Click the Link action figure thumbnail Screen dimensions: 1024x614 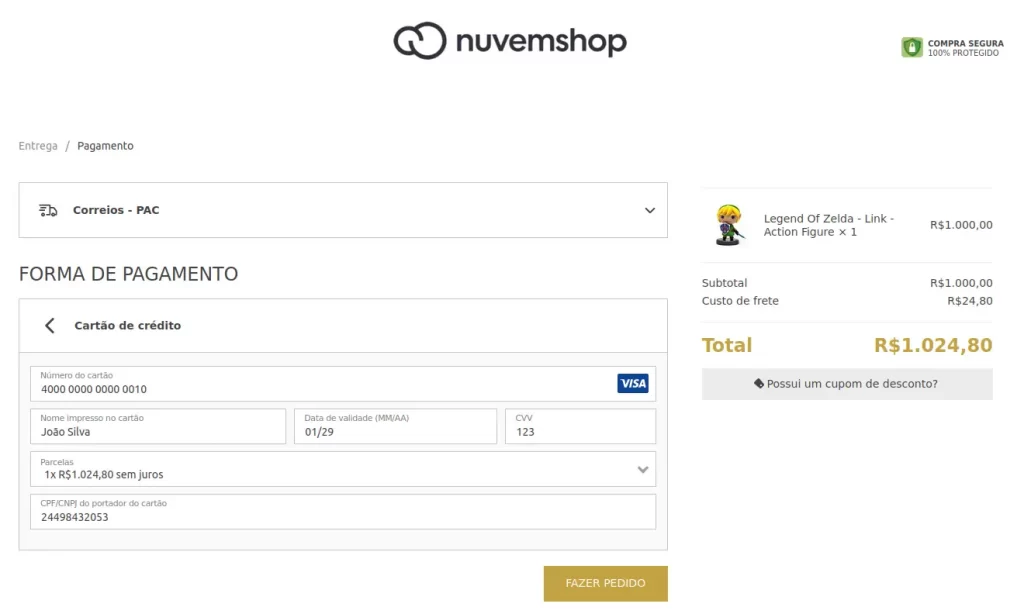[729, 225]
